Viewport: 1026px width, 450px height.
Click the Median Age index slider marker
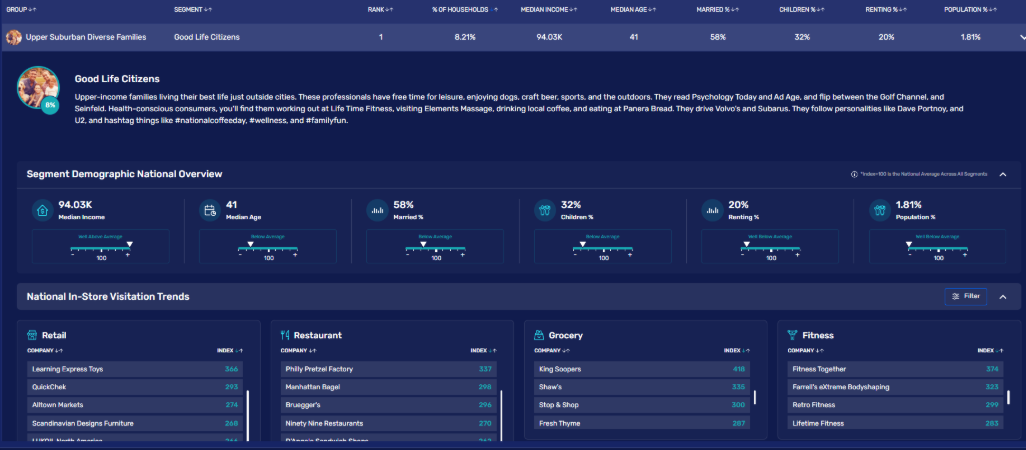(250, 244)
